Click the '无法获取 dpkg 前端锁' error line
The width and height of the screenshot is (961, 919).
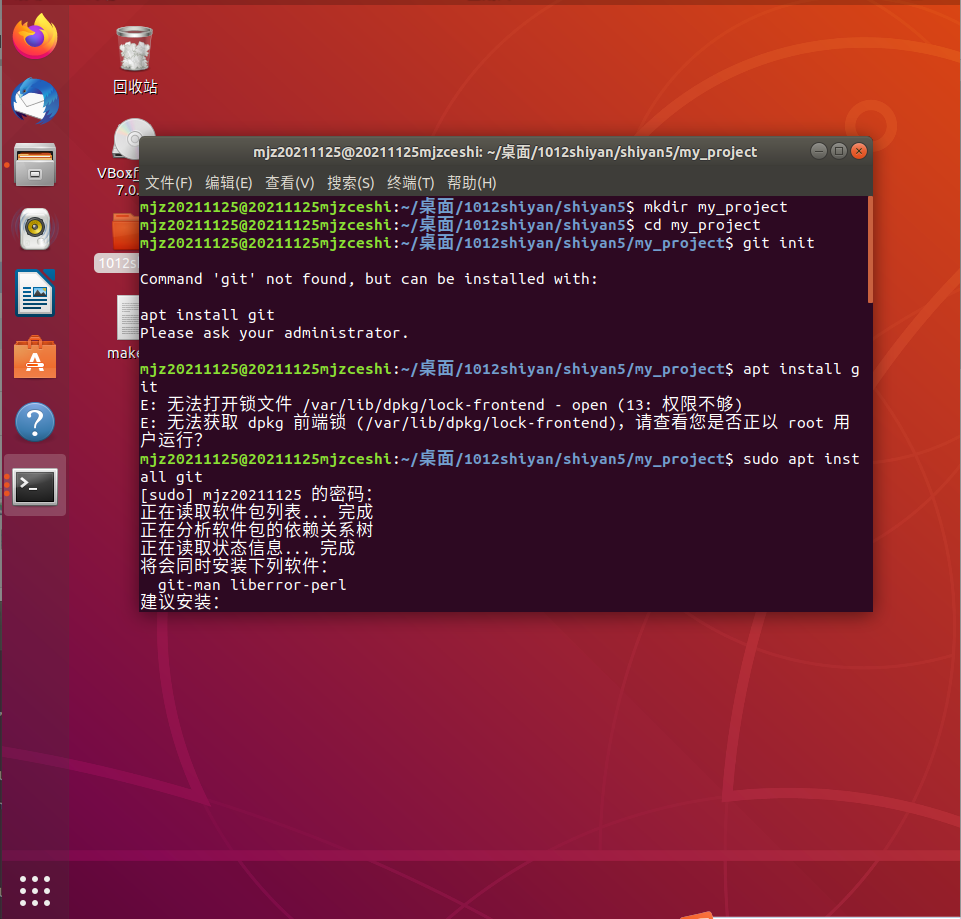[x=495, y=432]
